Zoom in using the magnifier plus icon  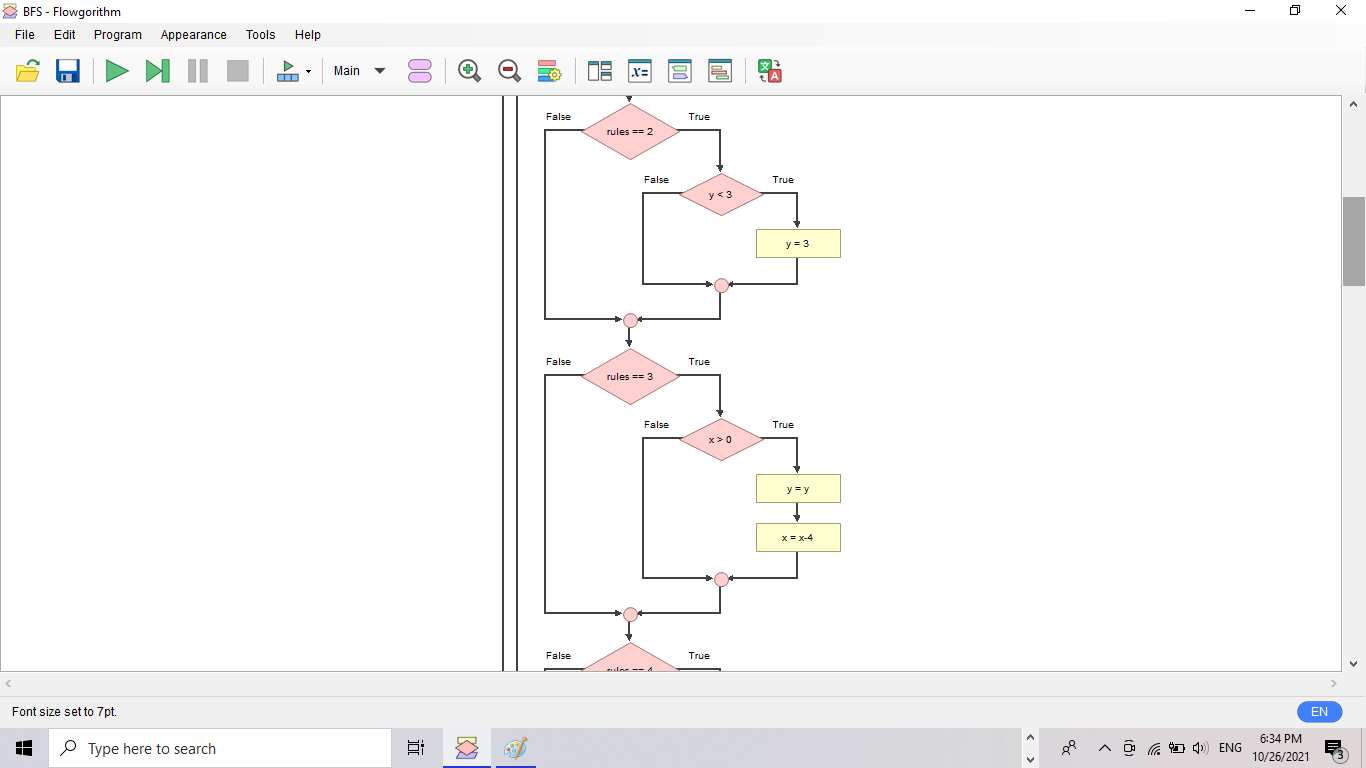point(469,71)
